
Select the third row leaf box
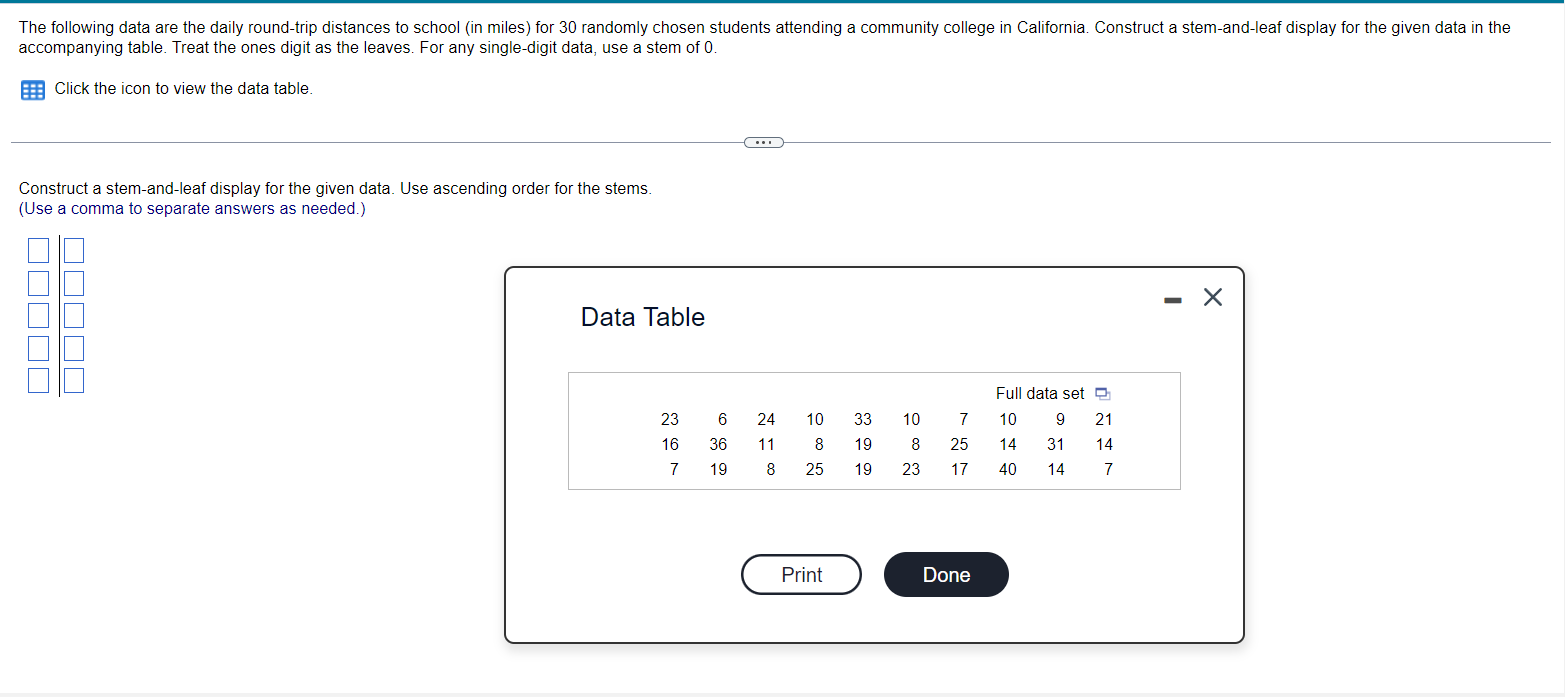tap(73, 315)
